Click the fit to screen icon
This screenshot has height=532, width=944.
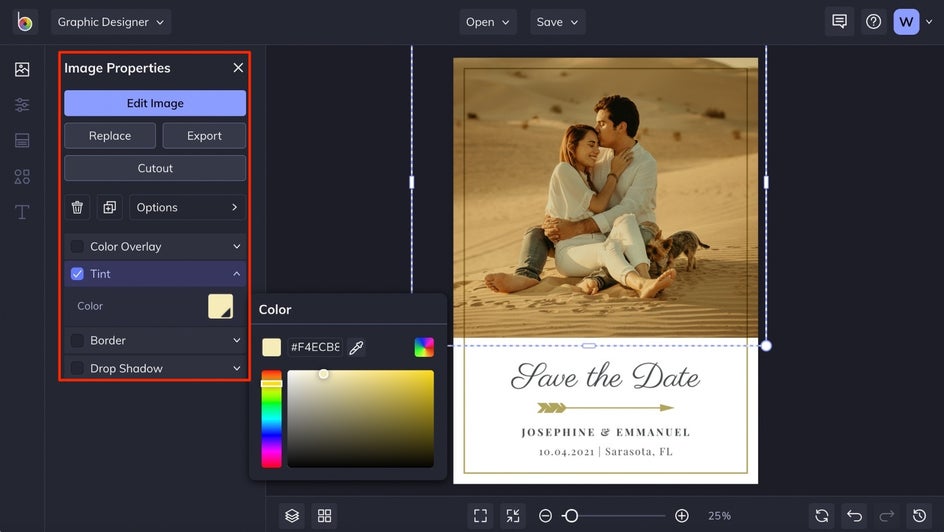(x=480, y=516)
